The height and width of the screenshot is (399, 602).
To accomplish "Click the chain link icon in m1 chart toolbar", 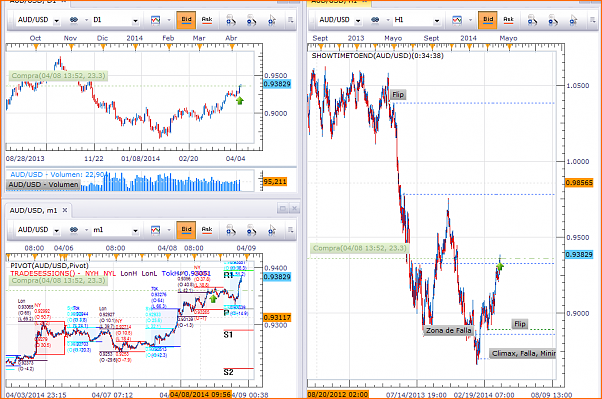I will 74,230.
